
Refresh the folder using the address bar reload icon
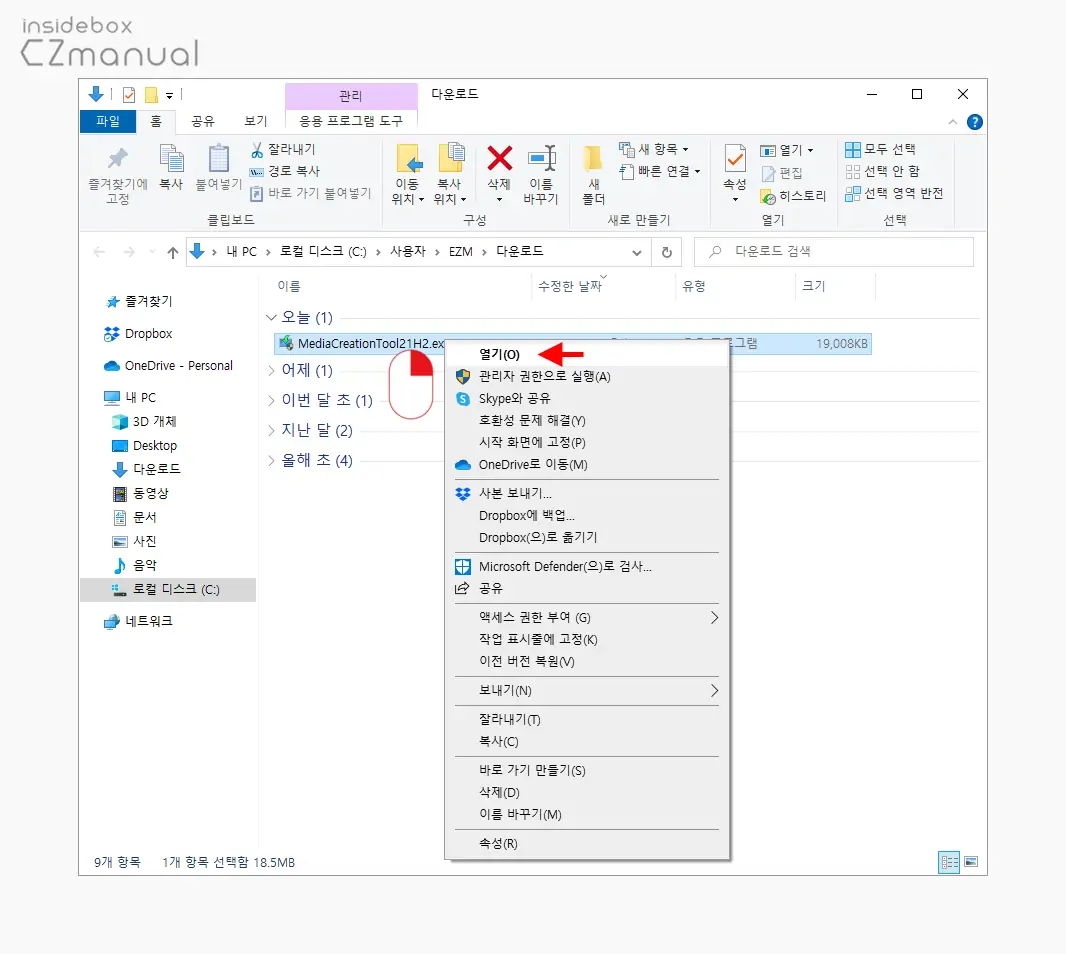(x=667, y=252)
